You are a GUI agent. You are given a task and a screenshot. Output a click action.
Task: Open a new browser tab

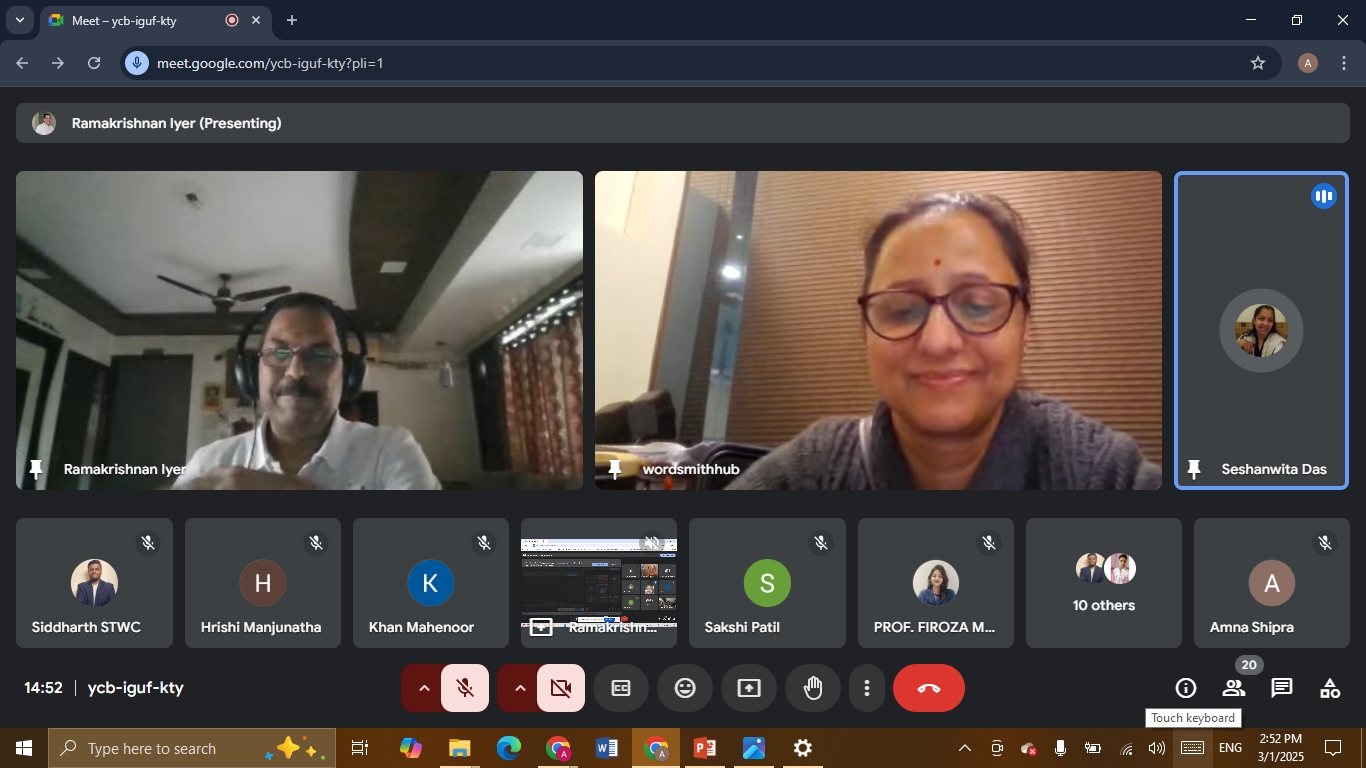pos(292,20)
